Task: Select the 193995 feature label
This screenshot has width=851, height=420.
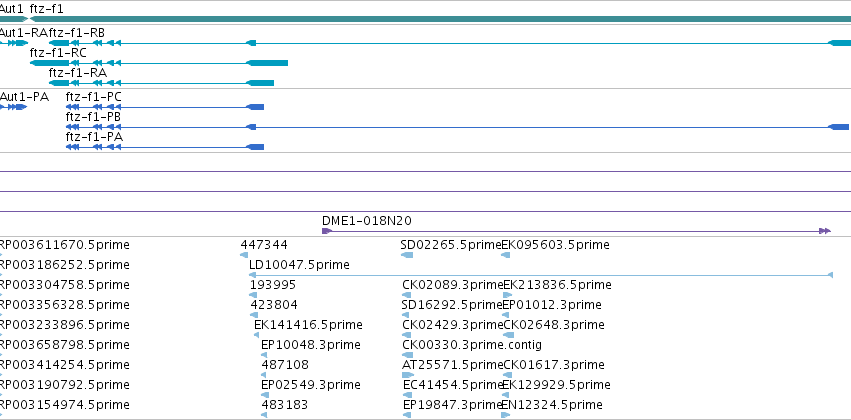Action: [x=273, y=285]
